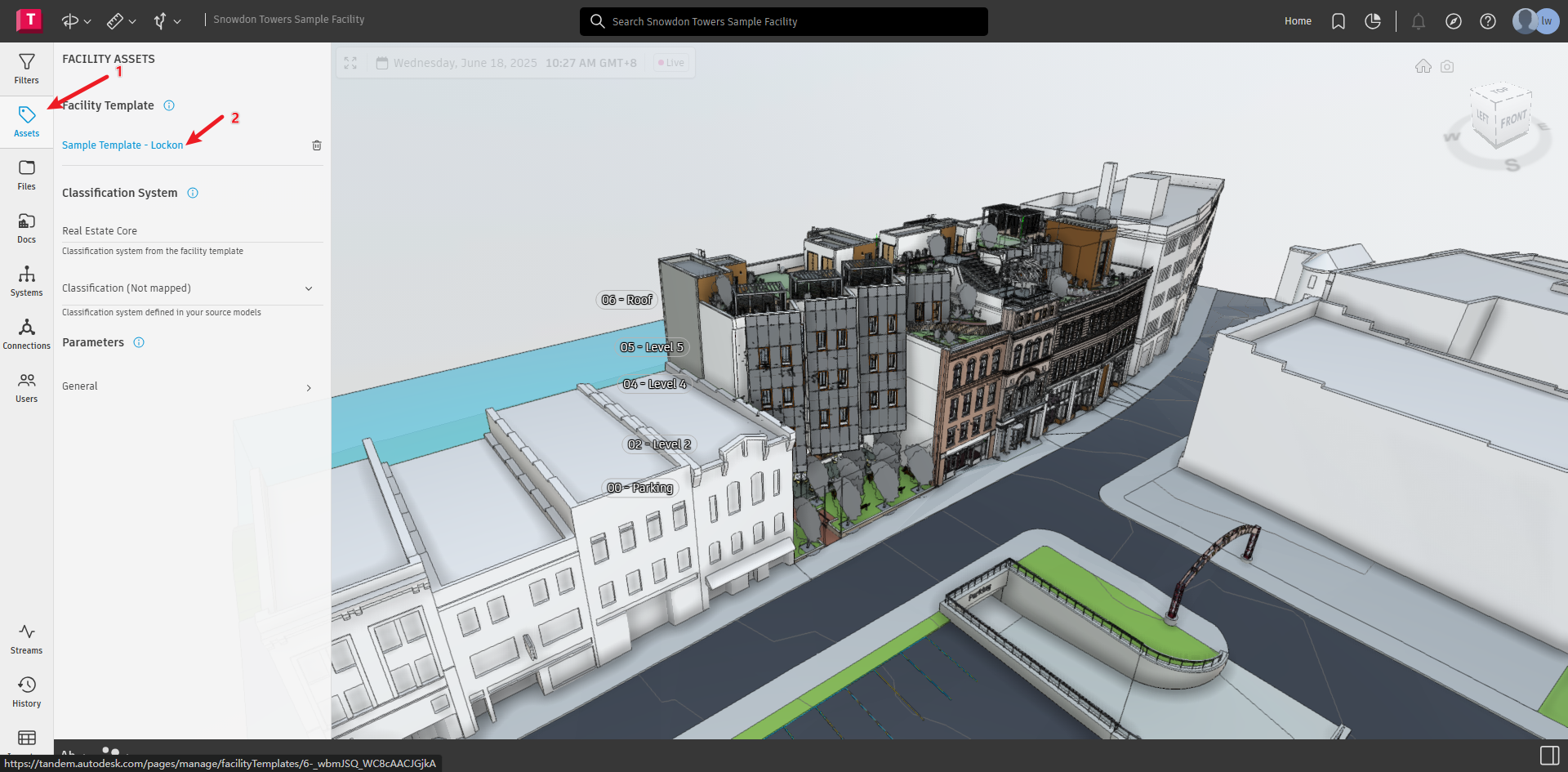
Task: Open the Filters panel
Action: coord(26,69)
